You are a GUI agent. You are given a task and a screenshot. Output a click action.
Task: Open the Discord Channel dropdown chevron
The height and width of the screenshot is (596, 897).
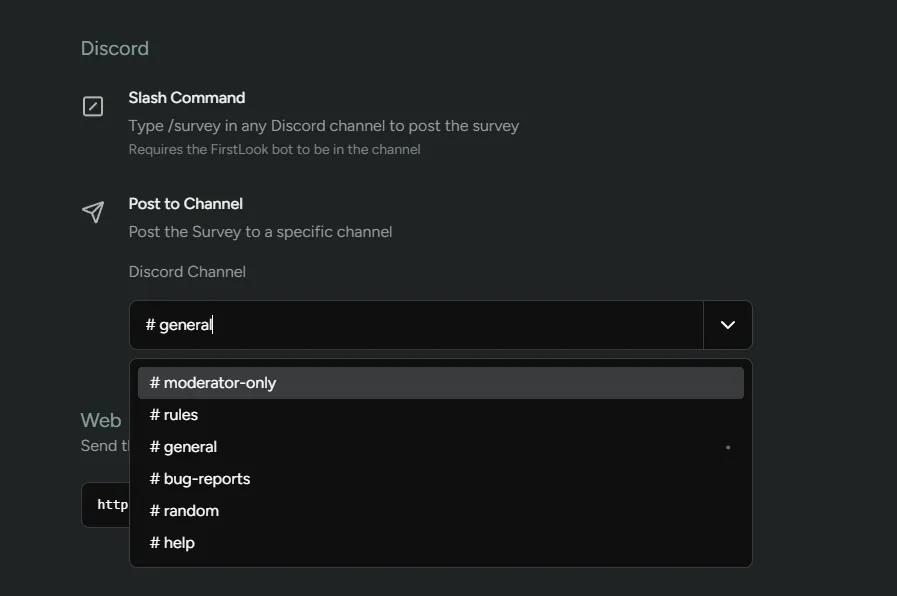coord(727,324)
